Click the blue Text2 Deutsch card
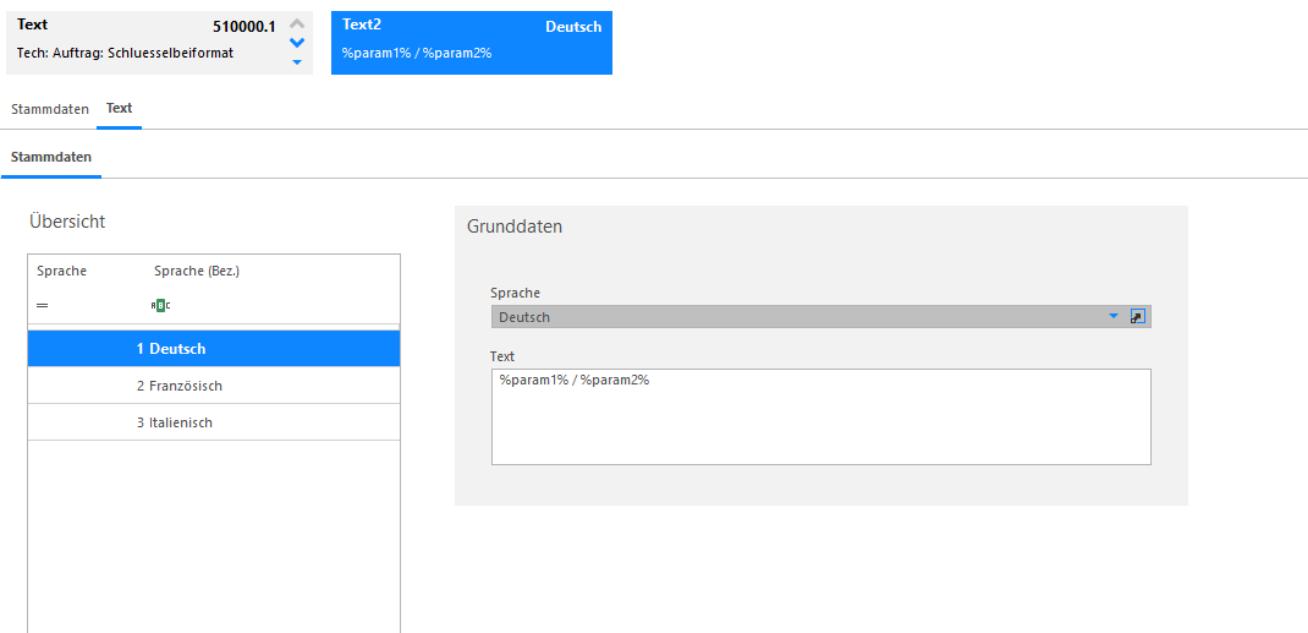The width and height of the screenshot is (1308, 633). pyautogui.click(x=471, y=43)
